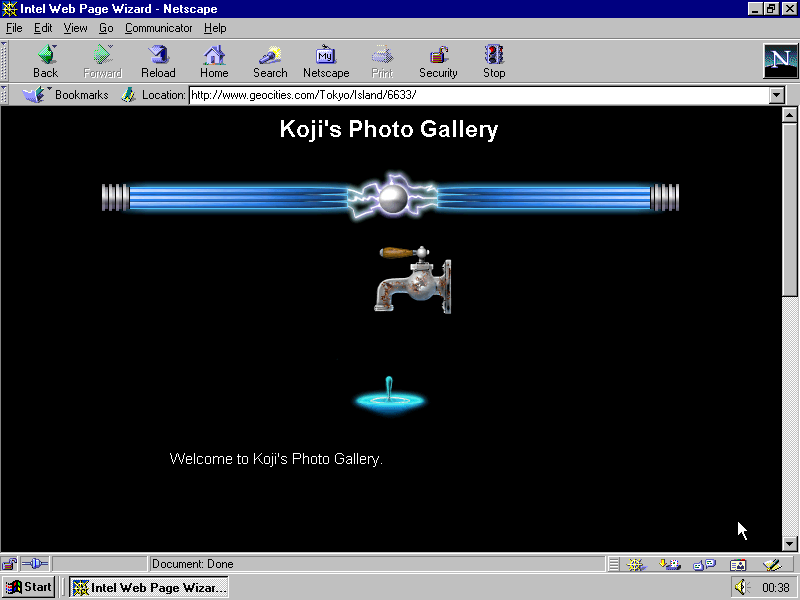The height and width of the screenshot is (600, 800).
Task: Open the Search toolbar button
Action: click(x=270, y=61)
